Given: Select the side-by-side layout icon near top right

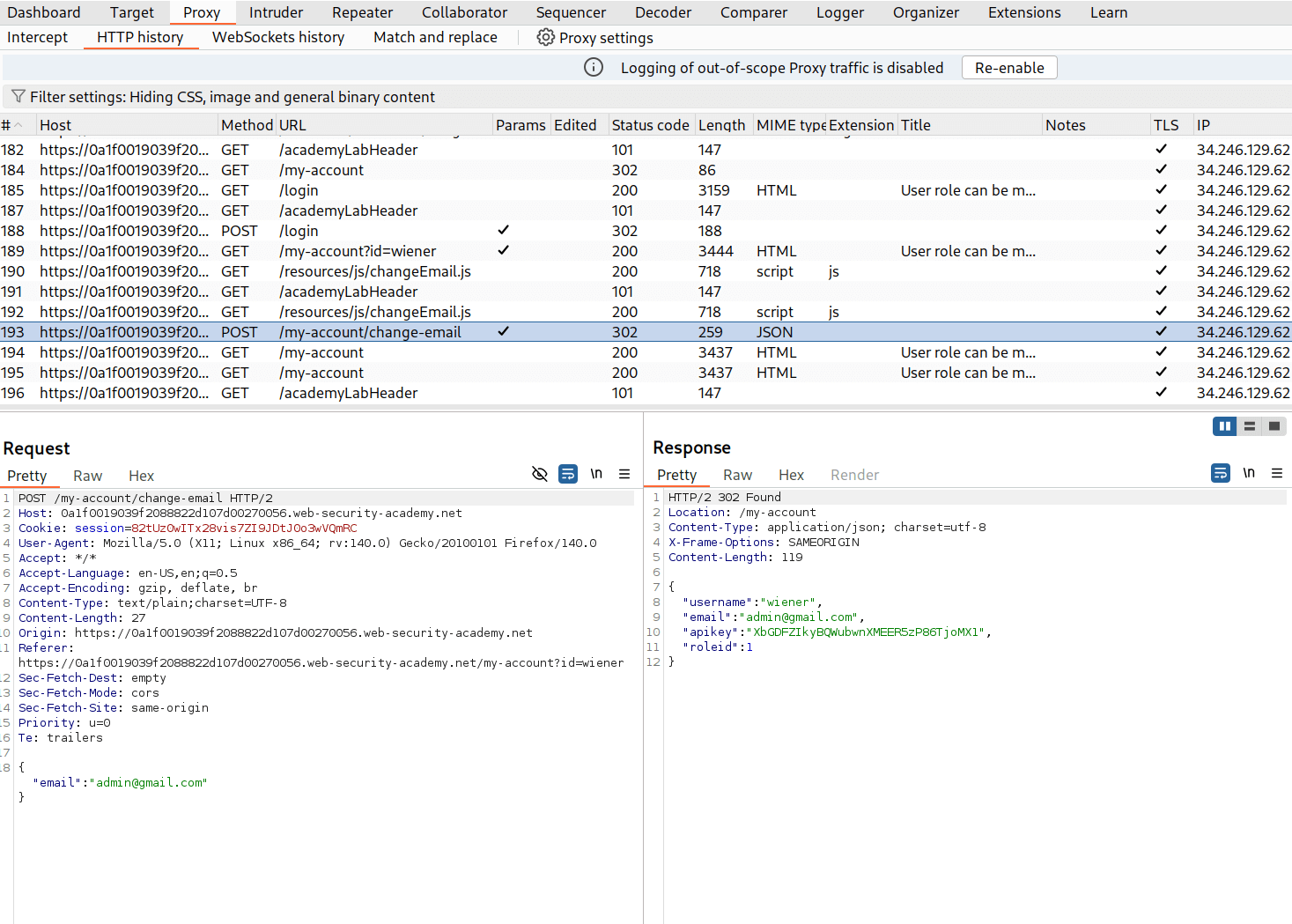Looking at the screenshot, I should pos(1224,425).
